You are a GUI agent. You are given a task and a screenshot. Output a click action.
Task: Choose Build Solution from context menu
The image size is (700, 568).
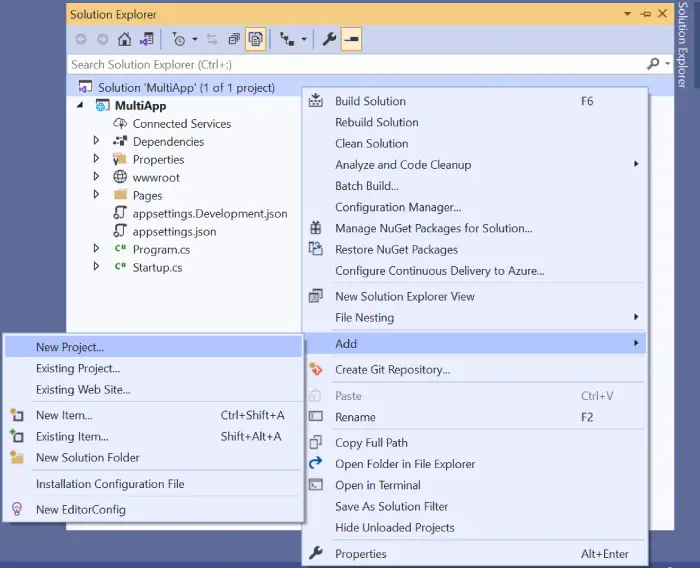click(475, 101)
